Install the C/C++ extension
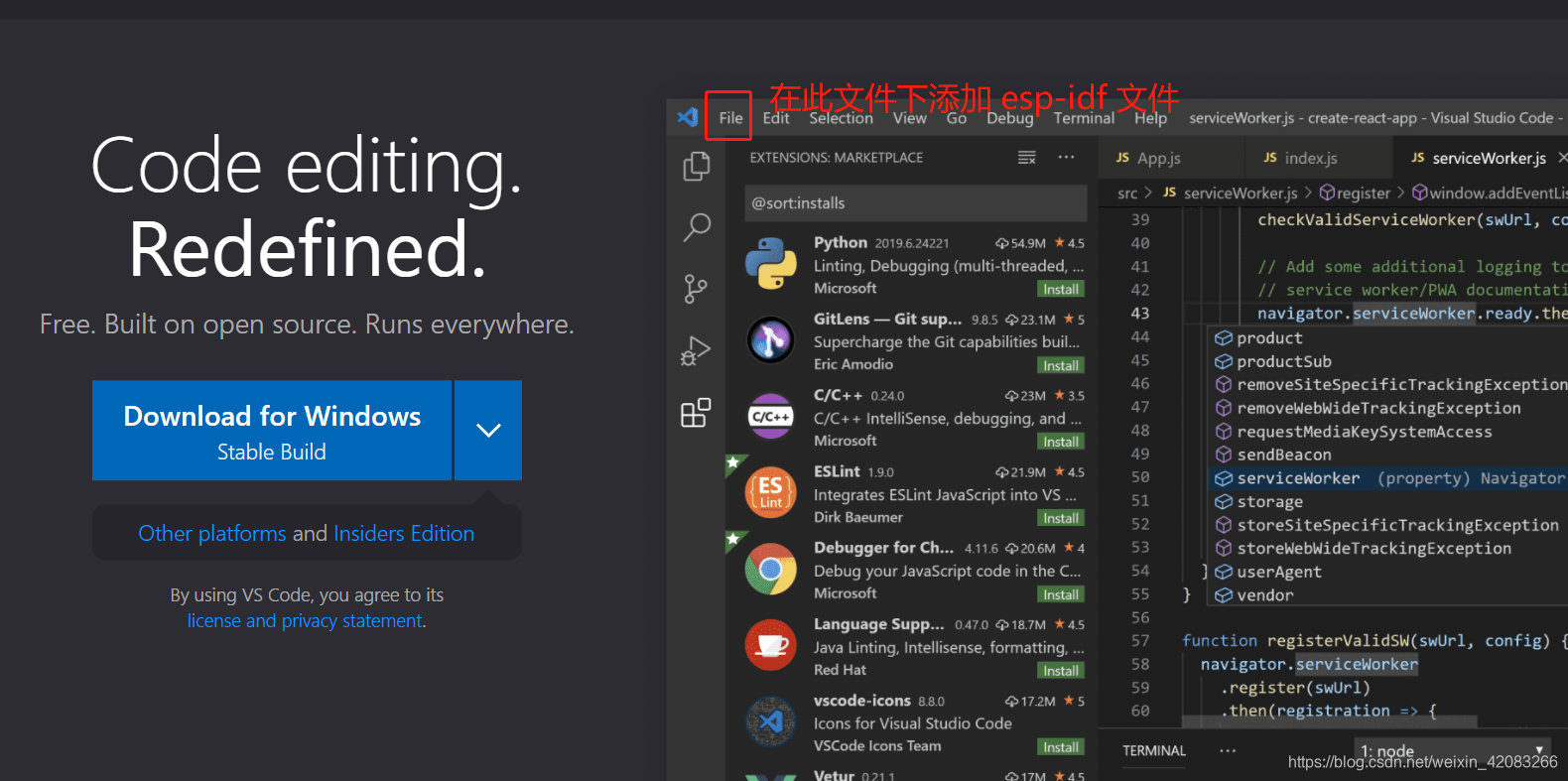 point(1061,442)
